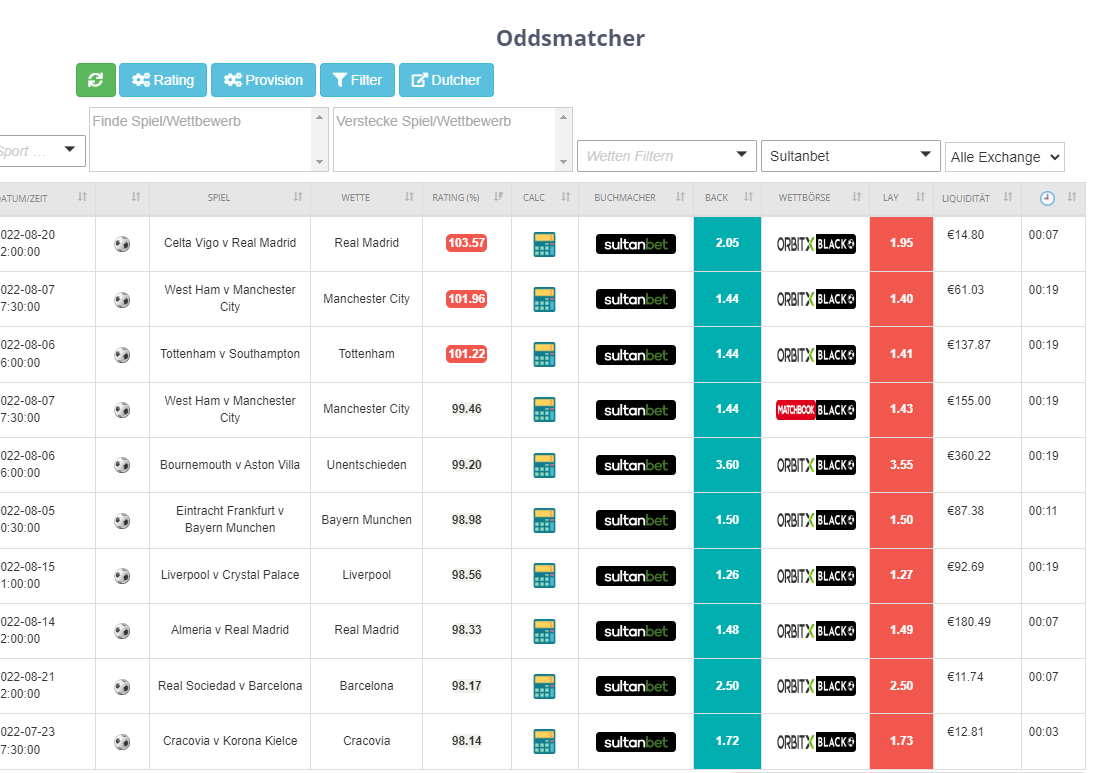Click the green refresh icon button
Screen dimensions: 1116x773
(95, 80)
